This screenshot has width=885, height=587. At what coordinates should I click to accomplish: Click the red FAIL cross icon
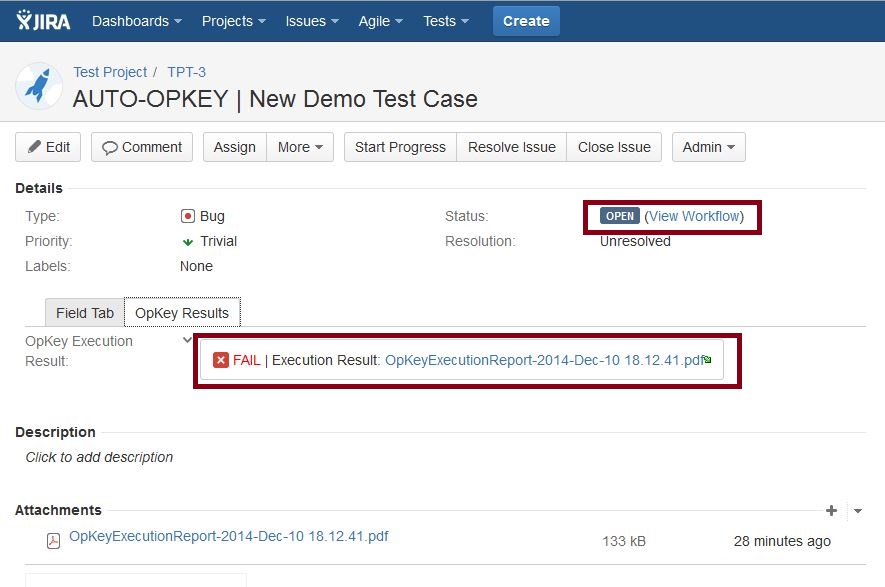[x=221, y=360]
